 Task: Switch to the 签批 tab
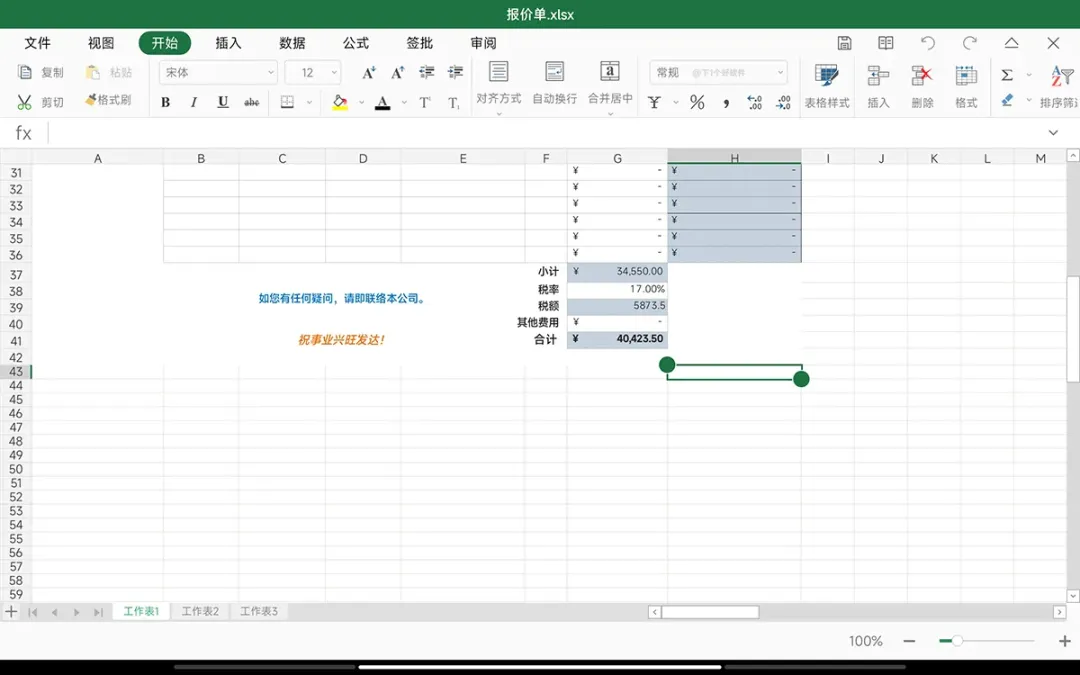(x=419, y=43)
